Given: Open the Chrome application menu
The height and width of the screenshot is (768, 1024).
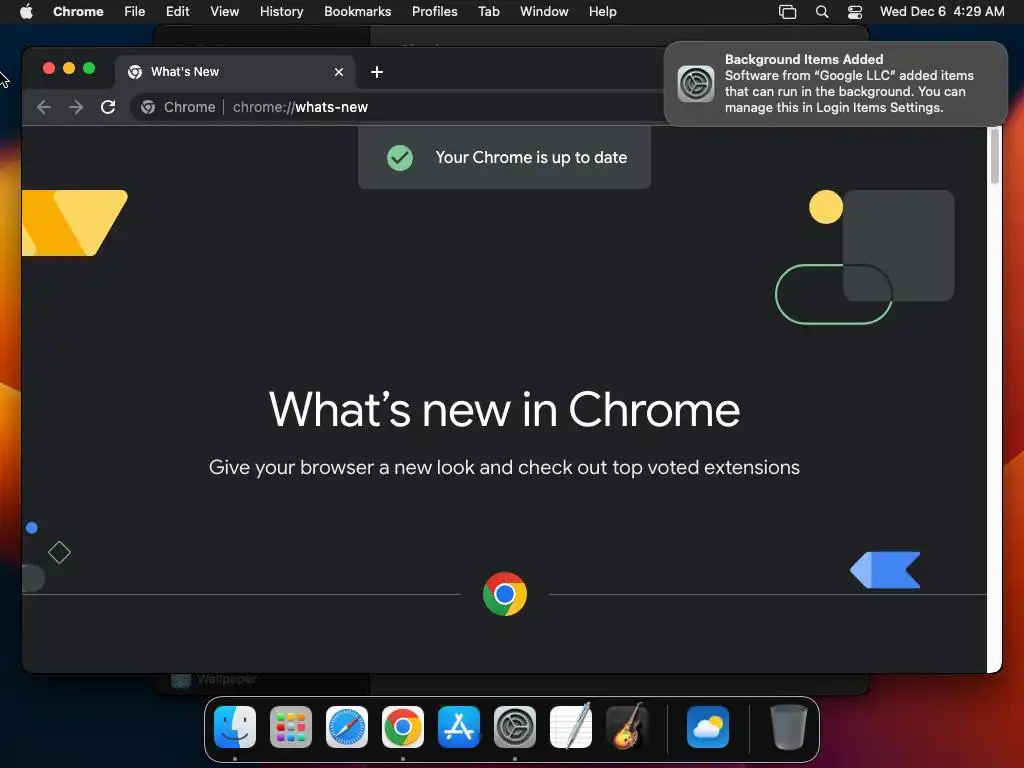Looking at the screenshot, I should [78, 12].
